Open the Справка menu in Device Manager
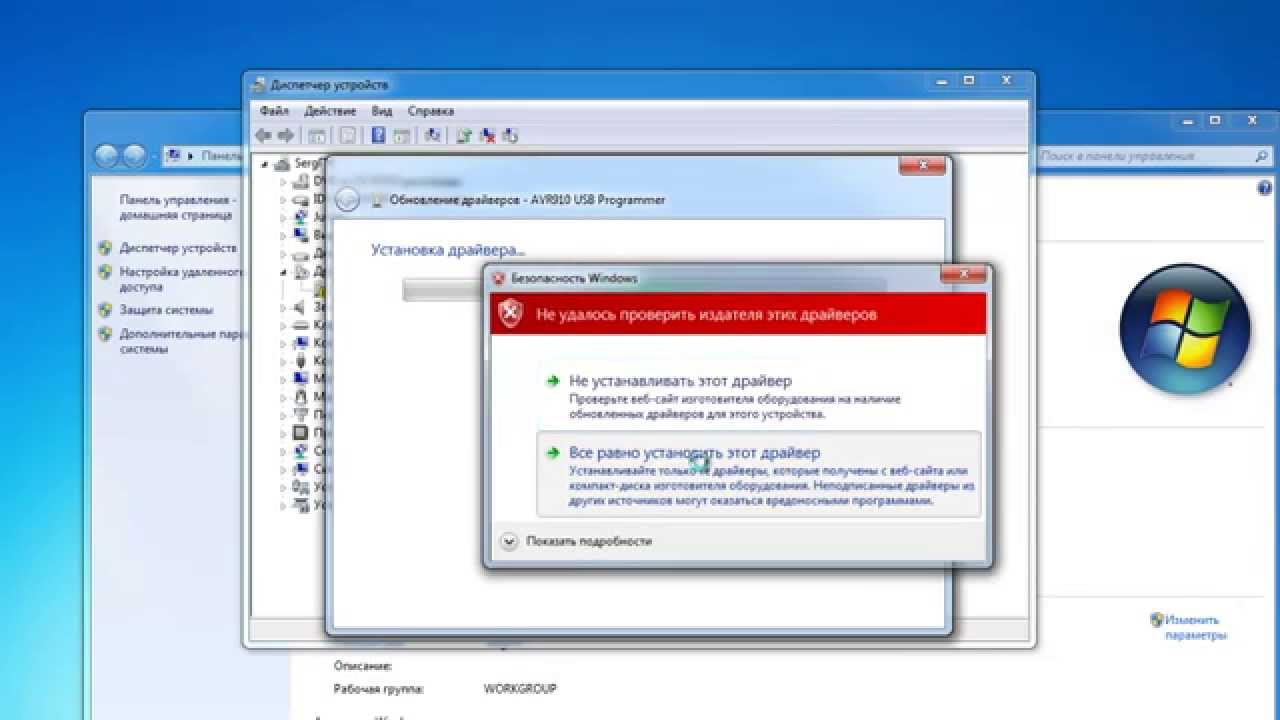Image resolution: width=1280 pixels, height=720 pixels. point(431,111)
